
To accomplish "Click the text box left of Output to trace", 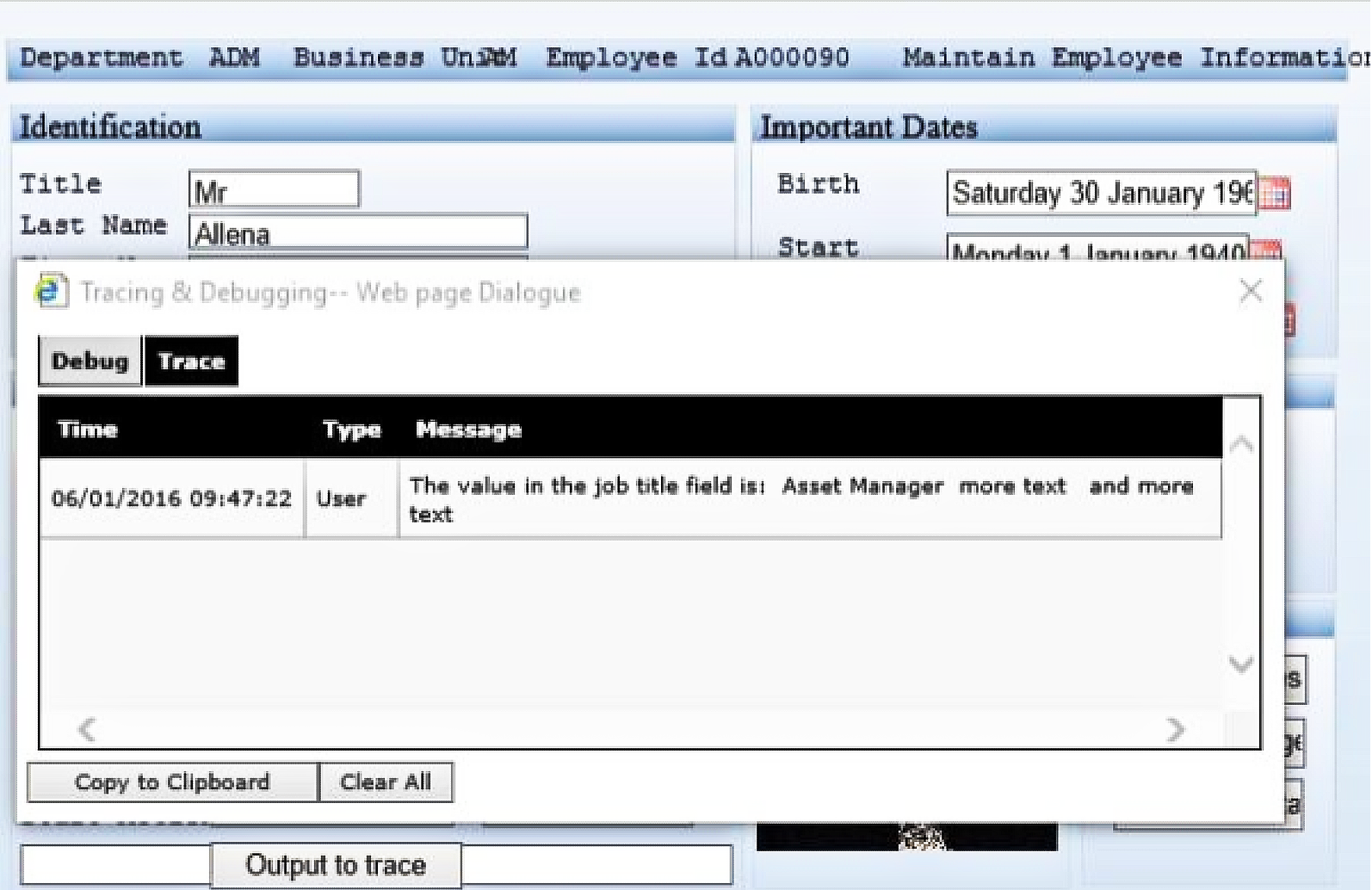I will coord(116,864).
